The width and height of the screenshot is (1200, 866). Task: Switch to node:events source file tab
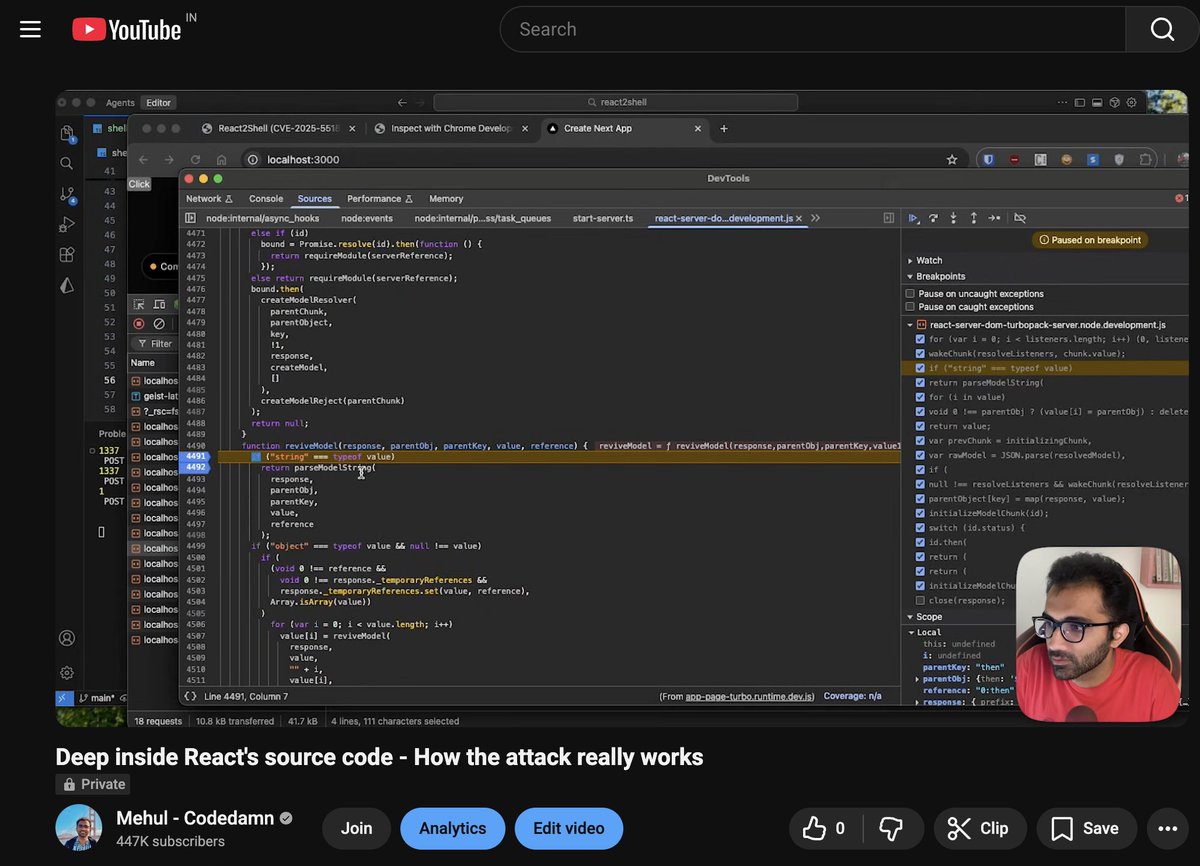coord(366,218)
